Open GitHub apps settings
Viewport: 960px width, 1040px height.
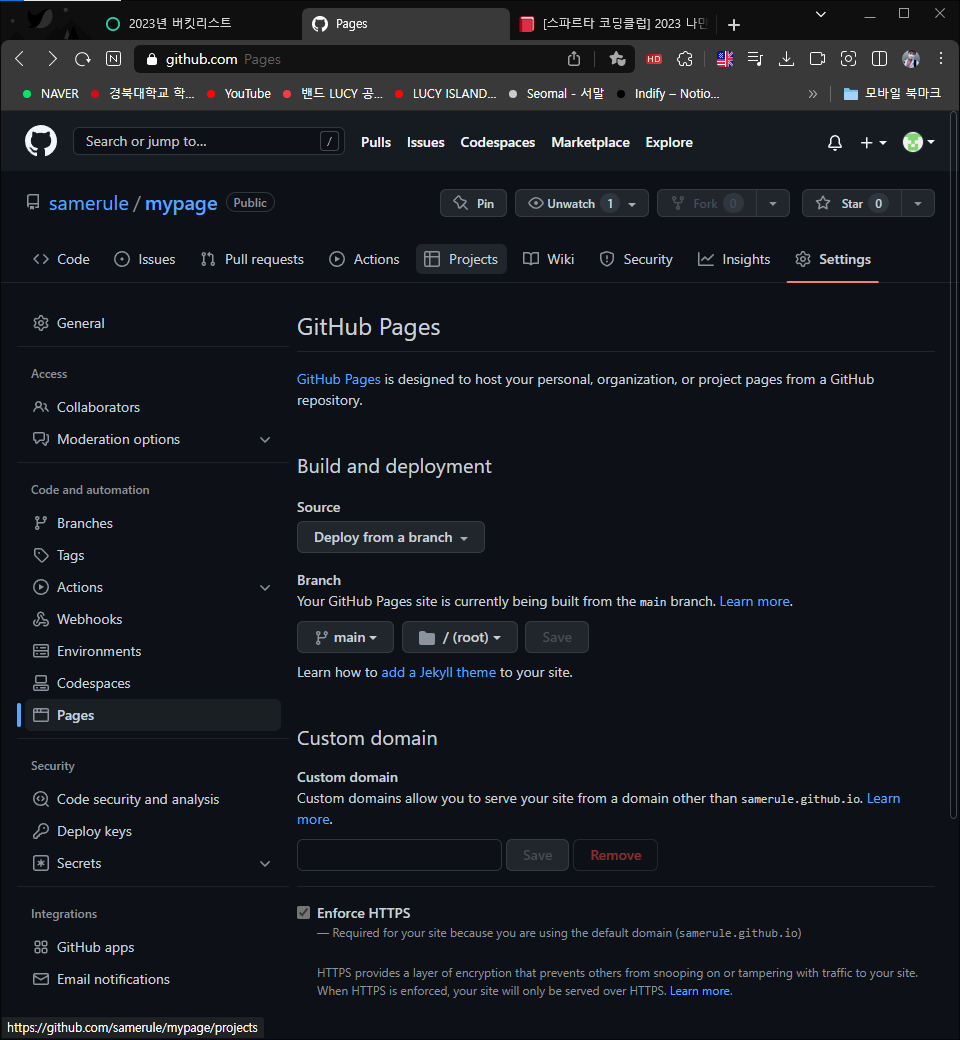(x=153, y=947)
